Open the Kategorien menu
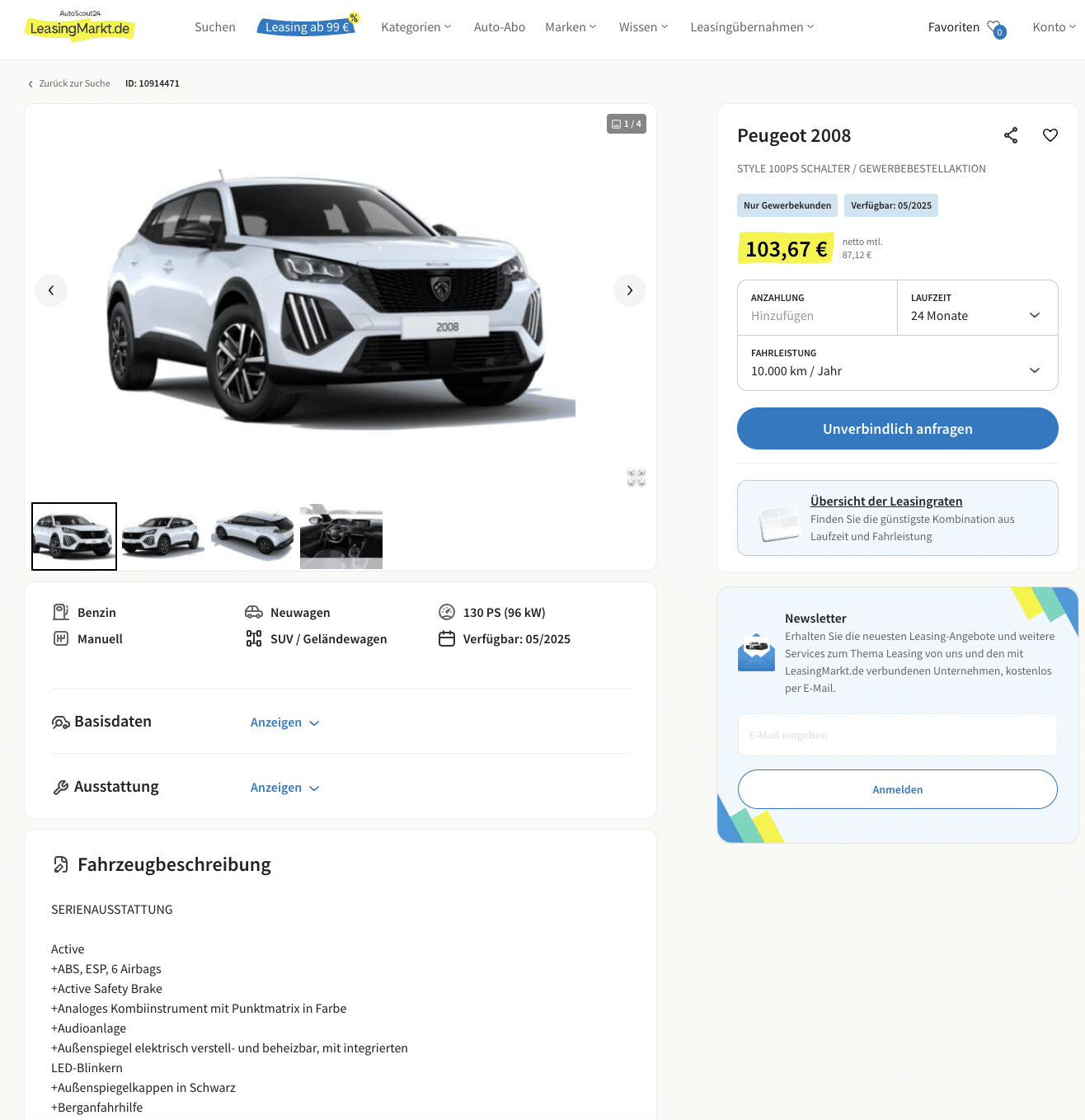 pos(416,27)
